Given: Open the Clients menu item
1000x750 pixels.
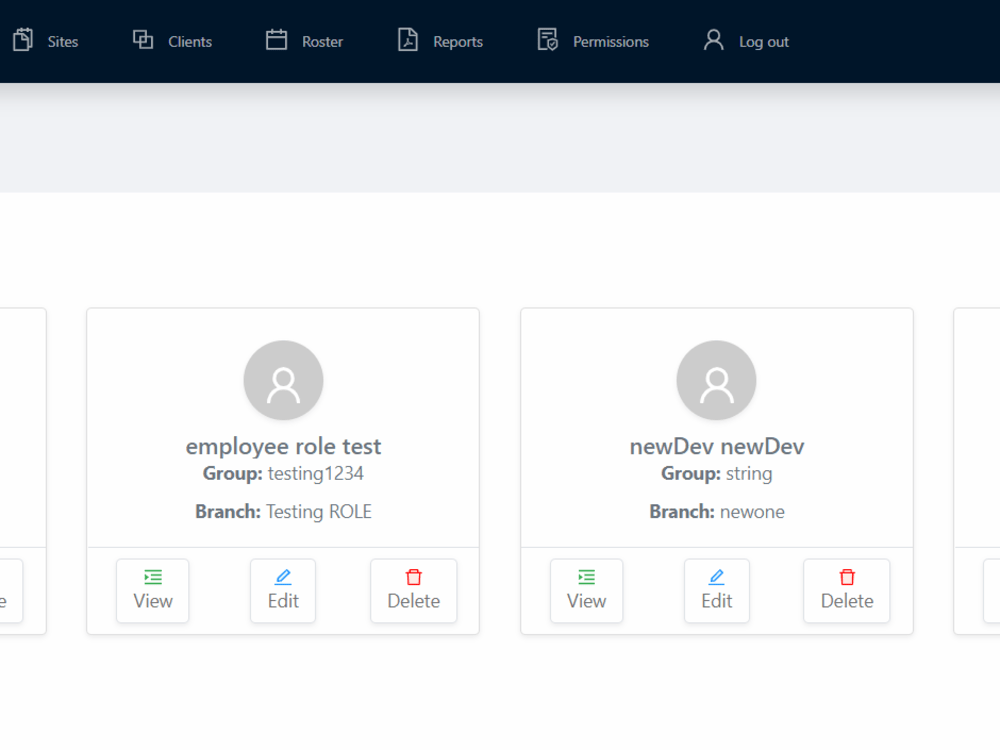Looking at the screenshot, I should pyautogui.click(x=172, y=41).
